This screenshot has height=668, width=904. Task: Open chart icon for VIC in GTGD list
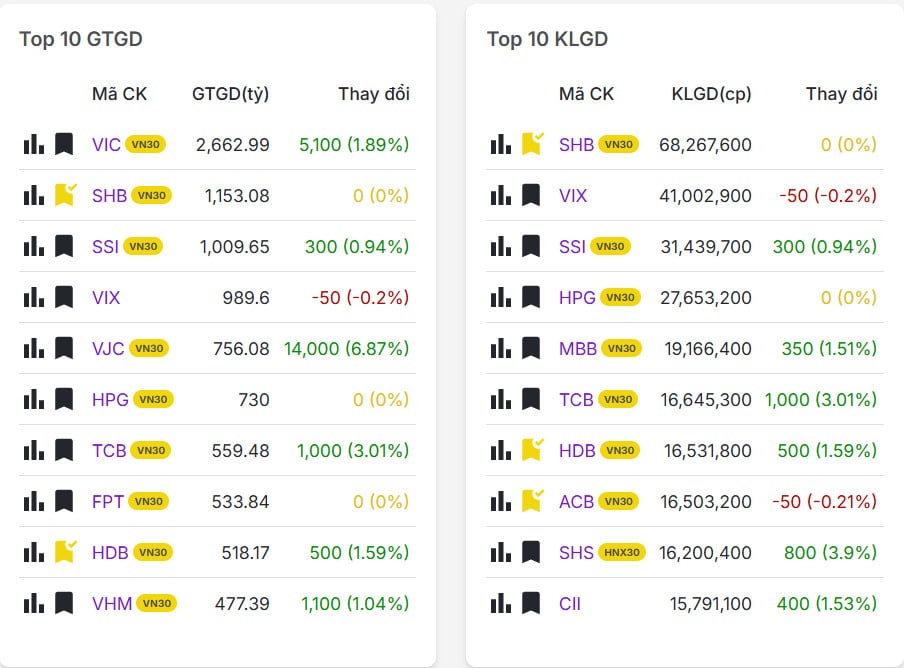point(33,144)
